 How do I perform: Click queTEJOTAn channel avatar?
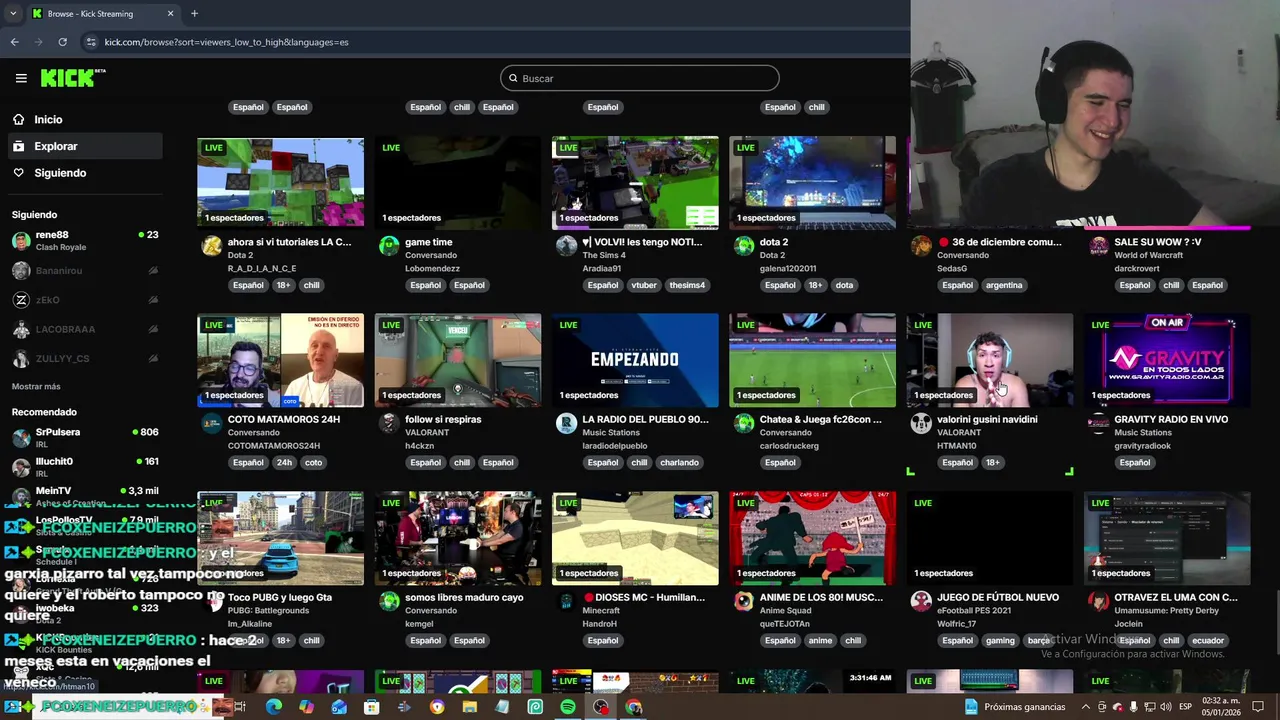(743, 601)
